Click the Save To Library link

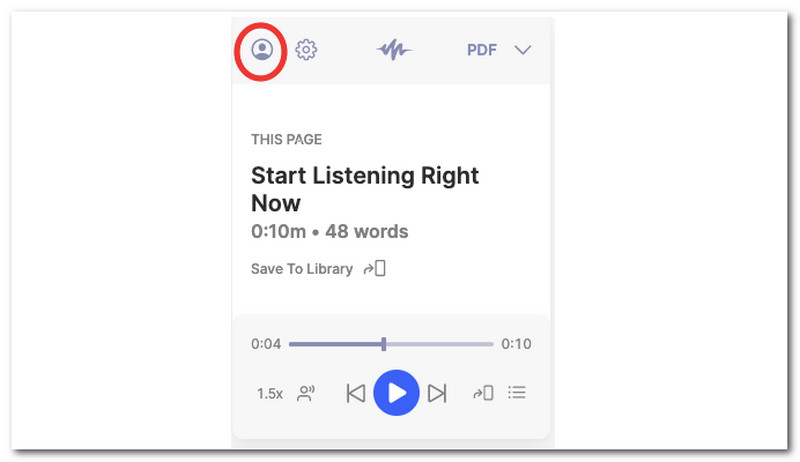click(302, 269)
